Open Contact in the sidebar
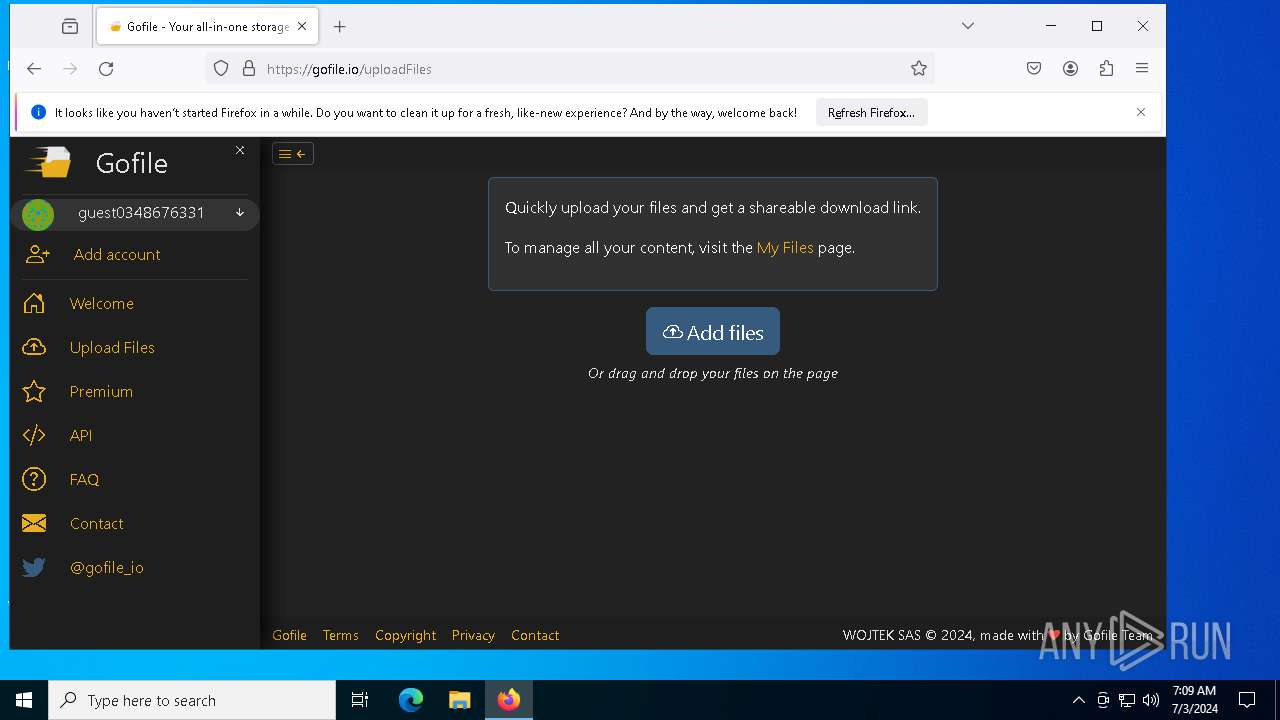 click(97, 524)
